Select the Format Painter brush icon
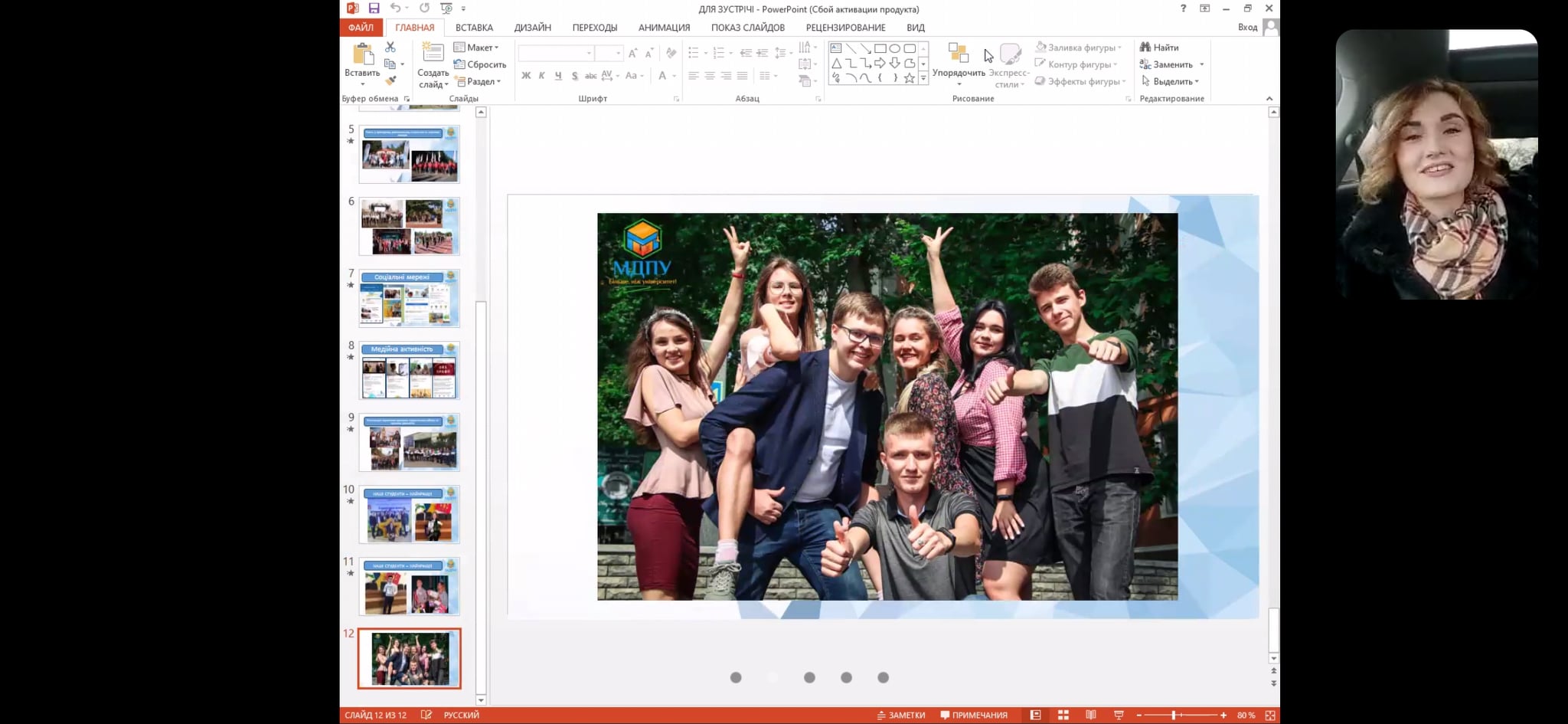 tap(390, 80)
